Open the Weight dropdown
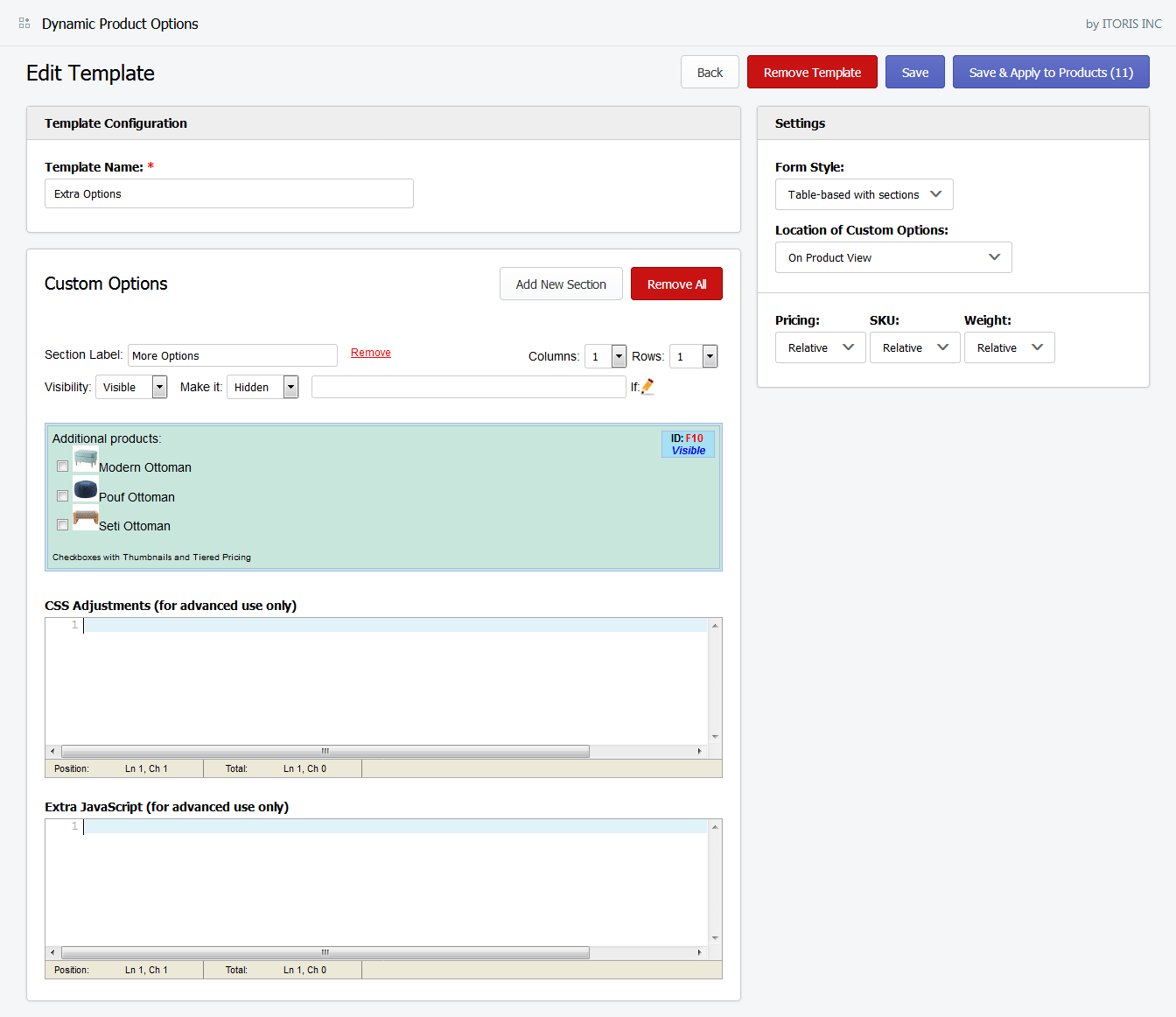This screenshot has height=1017, width=1176. tap(1010, 347)
